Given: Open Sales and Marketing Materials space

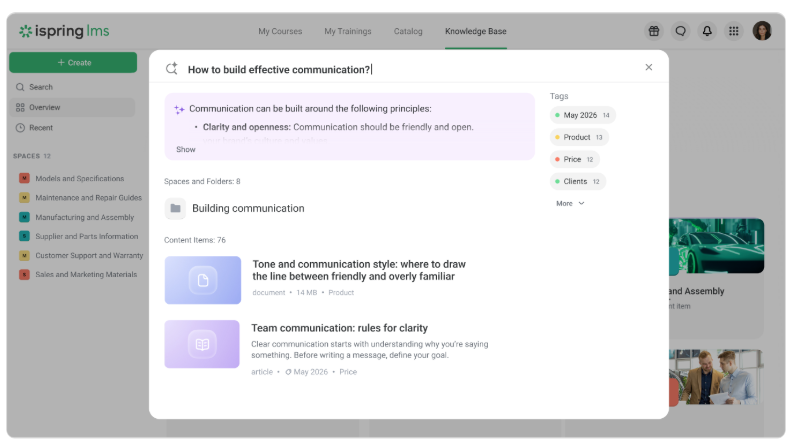Looking at the screenshot, I should pyautogui.click(x=86, y=274).
